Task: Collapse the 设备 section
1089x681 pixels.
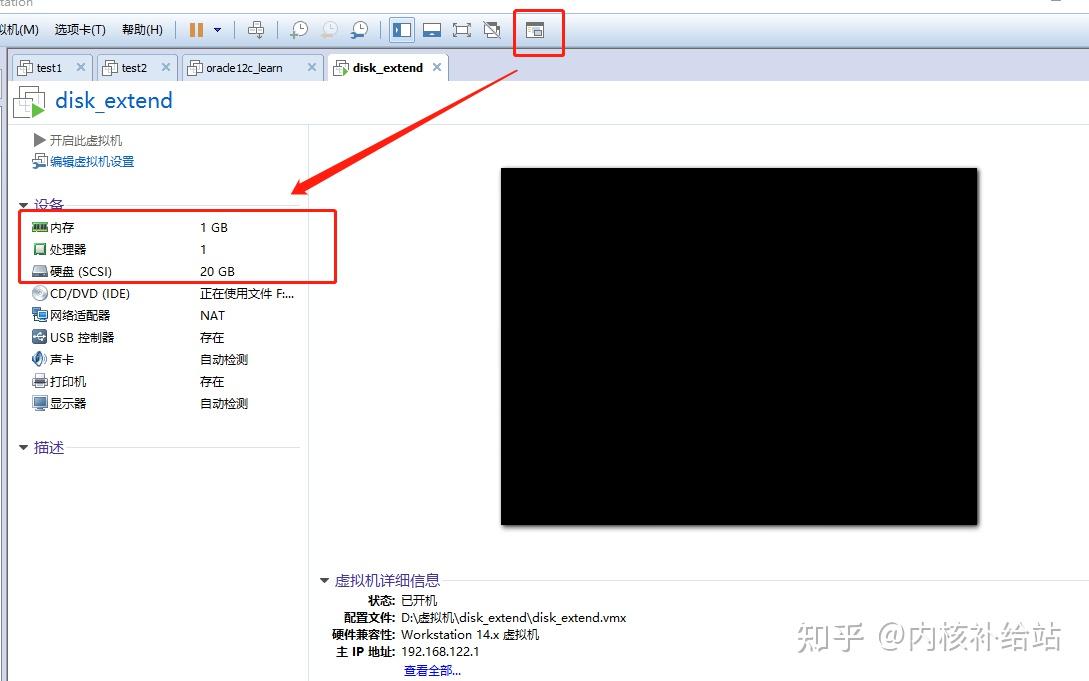Action: tap(23, 205)
